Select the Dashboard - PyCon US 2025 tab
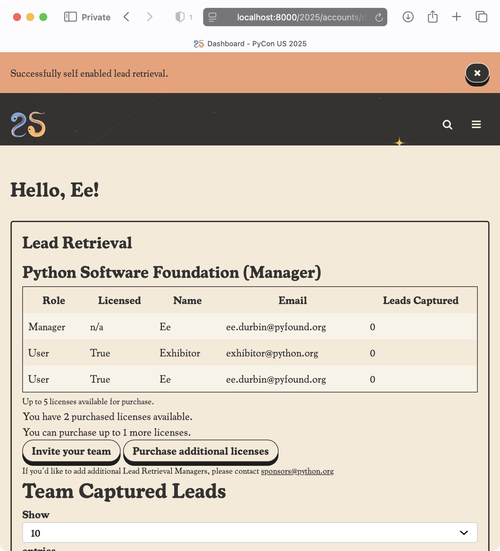The width and height of the screenshot is (500, 551). 250,44
